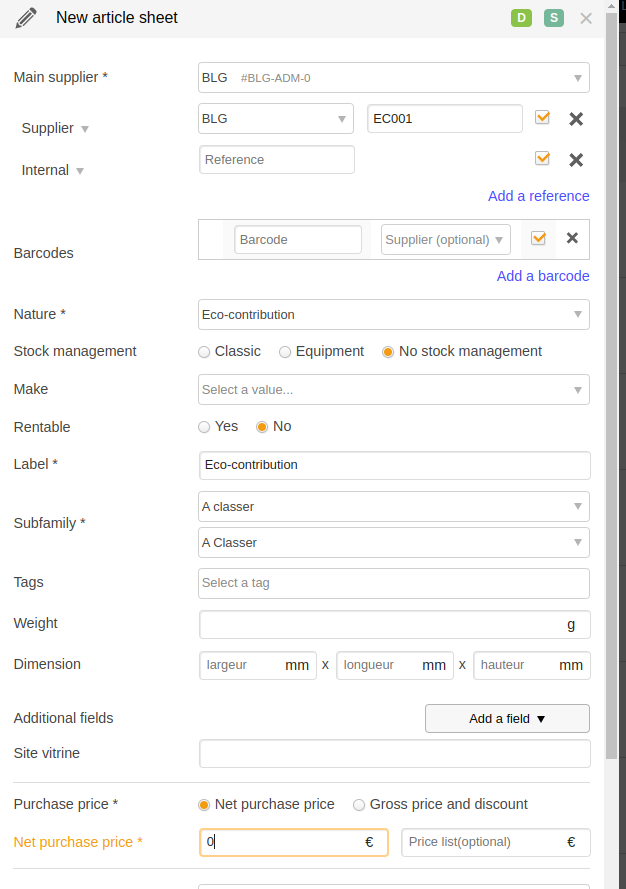This screenshot has width=626, height=889.
Task: Set Rentable to Yes
Action: pos(218,426)
